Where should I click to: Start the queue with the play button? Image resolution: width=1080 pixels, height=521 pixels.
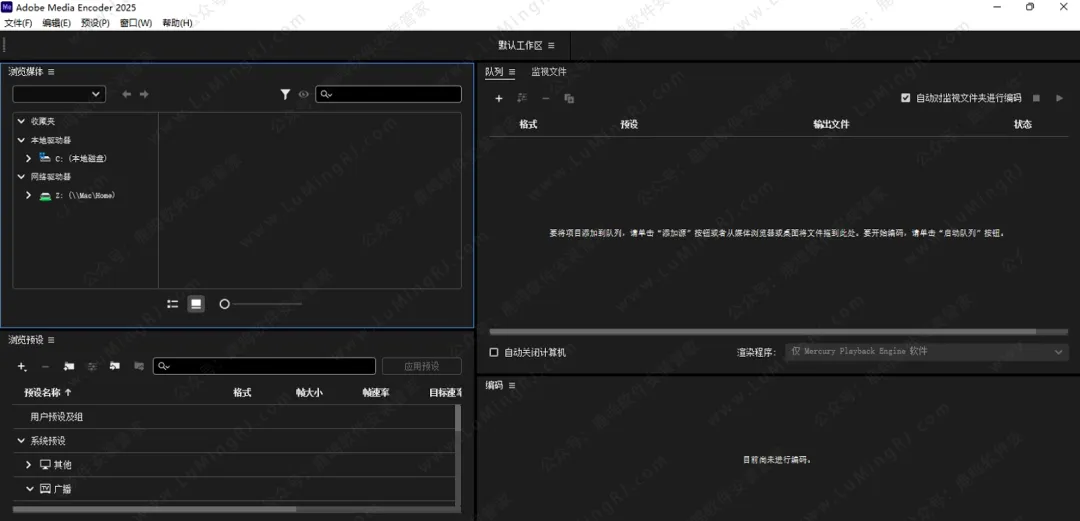(x=1060, y=98)
